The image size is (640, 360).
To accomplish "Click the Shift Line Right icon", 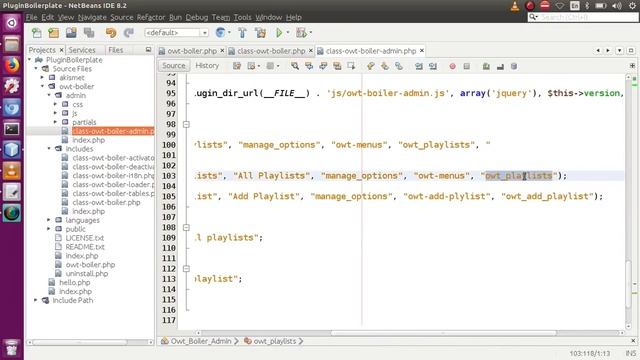I will (x=433, y=66).
